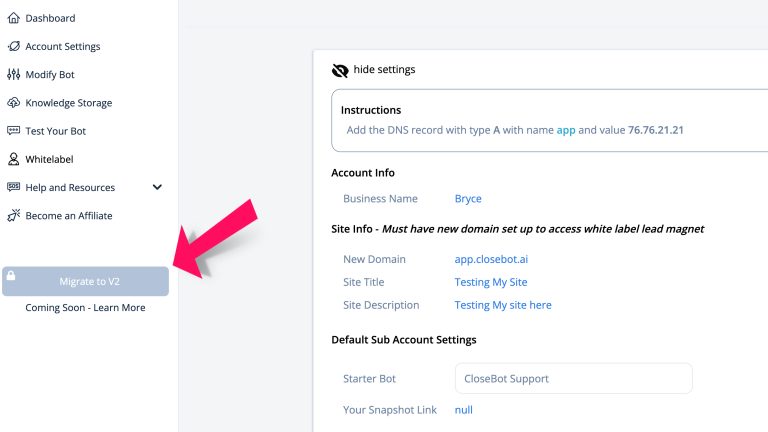768x432 pixels.
Task: Open the Coming Soon - Learn More link
Action: pos(85,308)
